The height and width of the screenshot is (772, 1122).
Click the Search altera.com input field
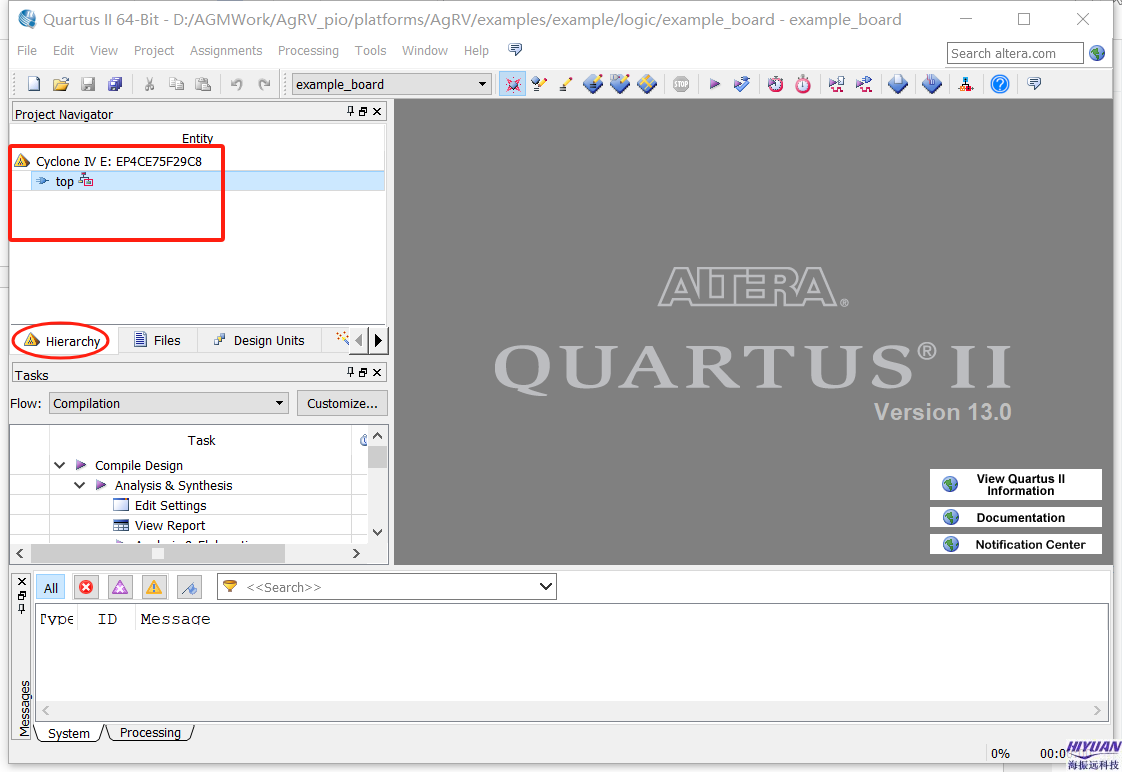[1014, 53]
